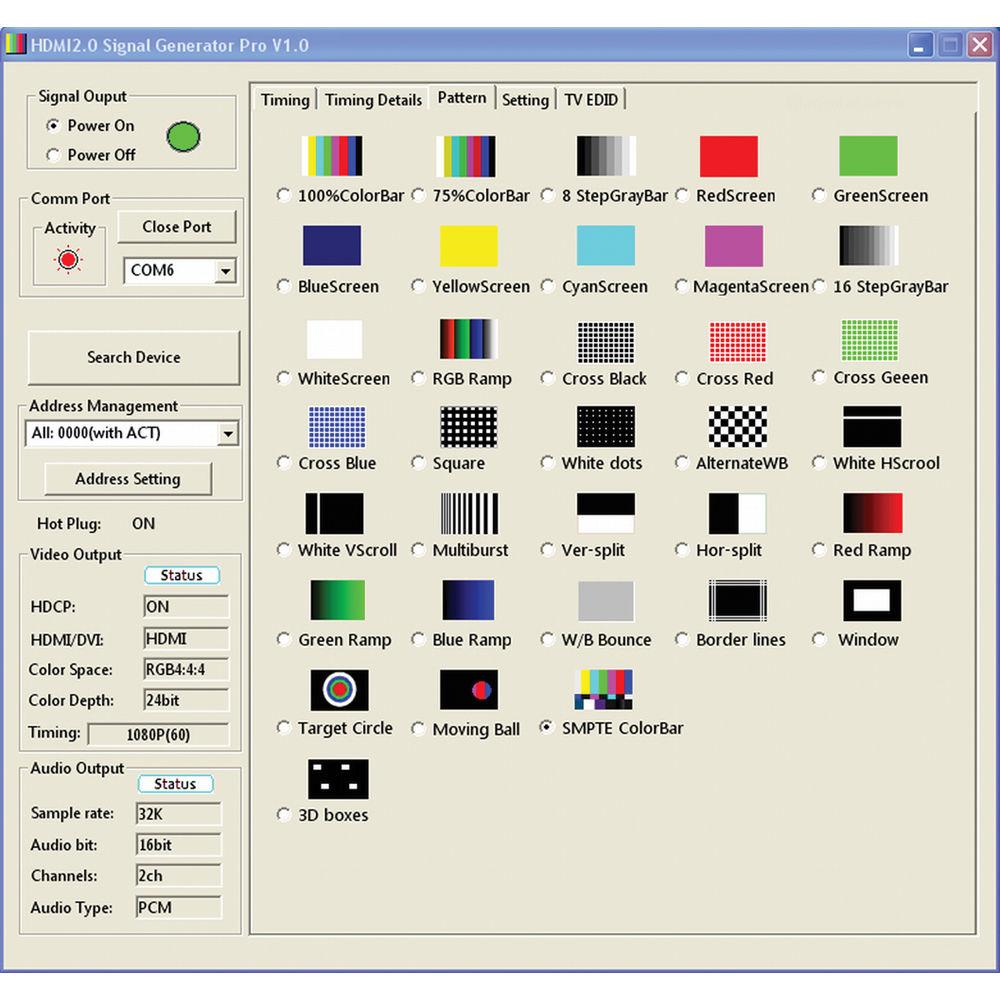Click the Video Output Status button
Screen dimensions: 1000x1000
click(x=181, y=576)
